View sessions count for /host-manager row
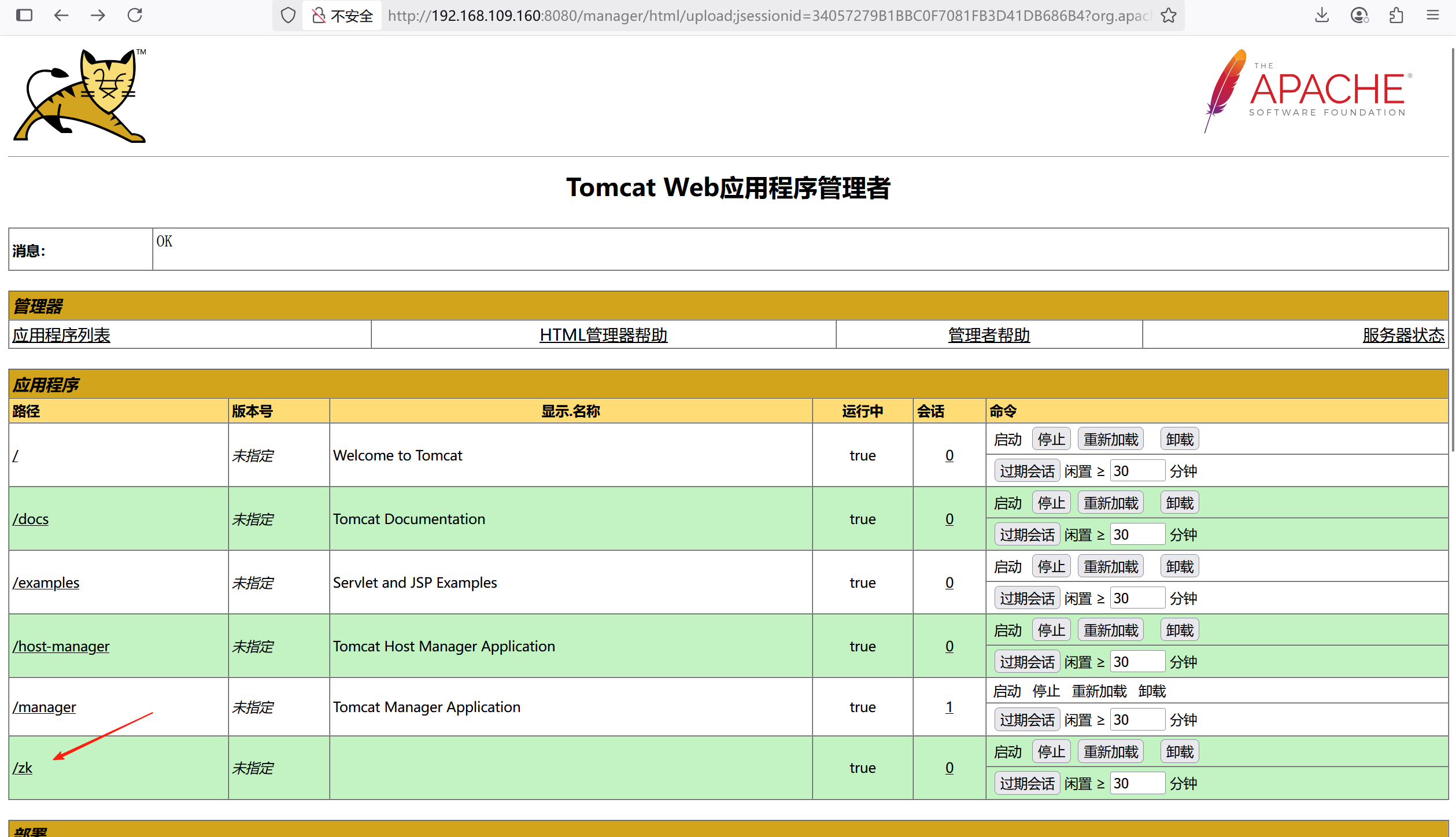 coord(949,646)
